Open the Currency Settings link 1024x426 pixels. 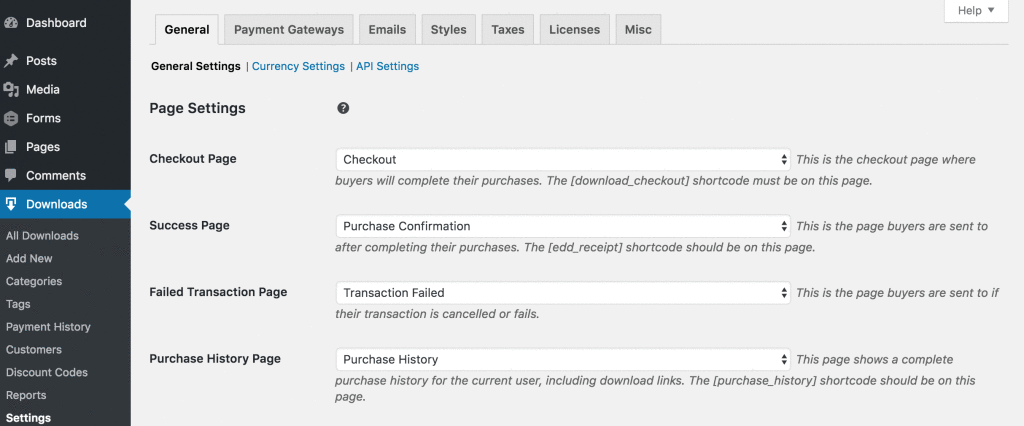pos(298,67)
